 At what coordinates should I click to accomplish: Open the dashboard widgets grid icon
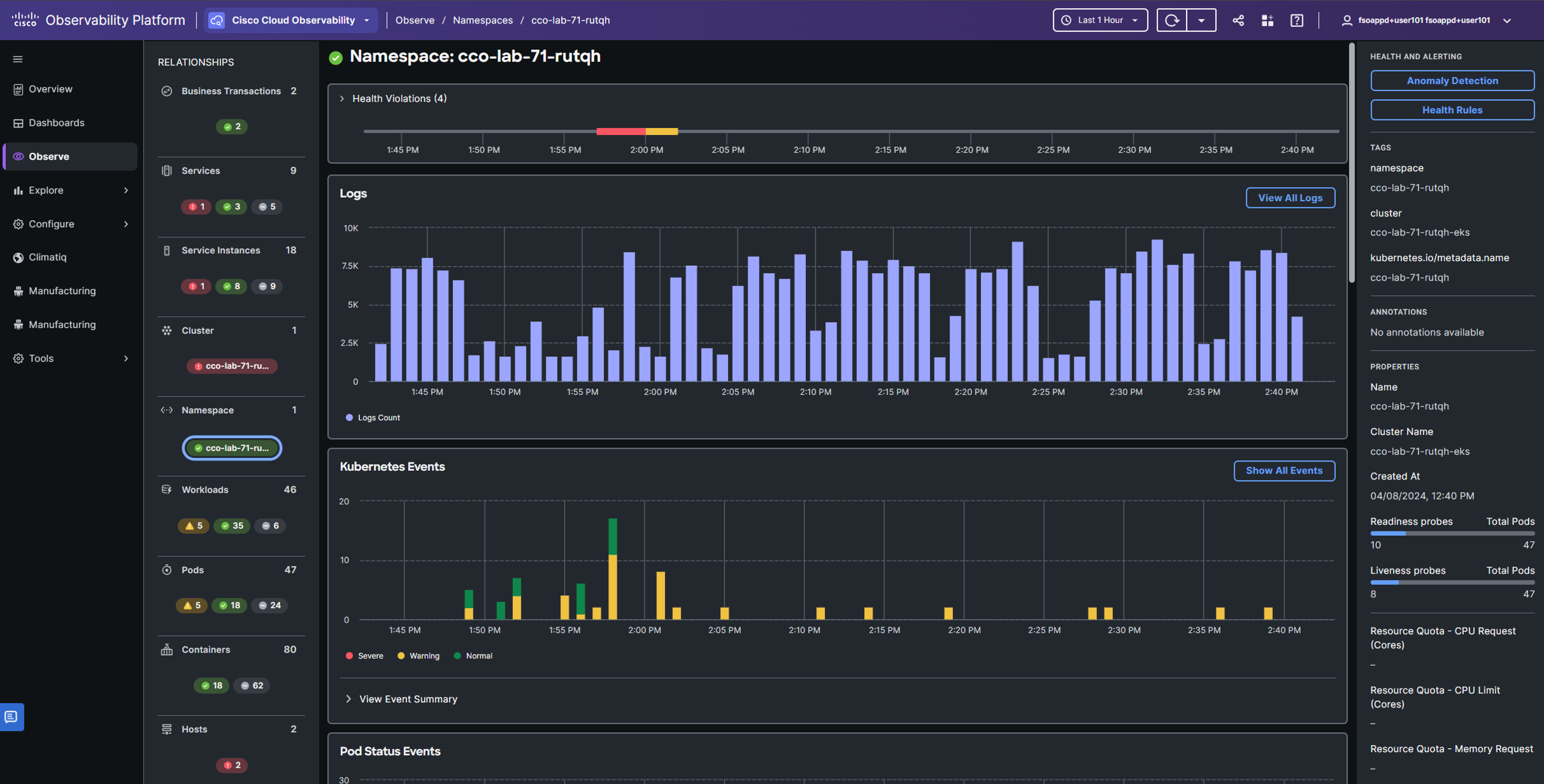point(1267,20)
